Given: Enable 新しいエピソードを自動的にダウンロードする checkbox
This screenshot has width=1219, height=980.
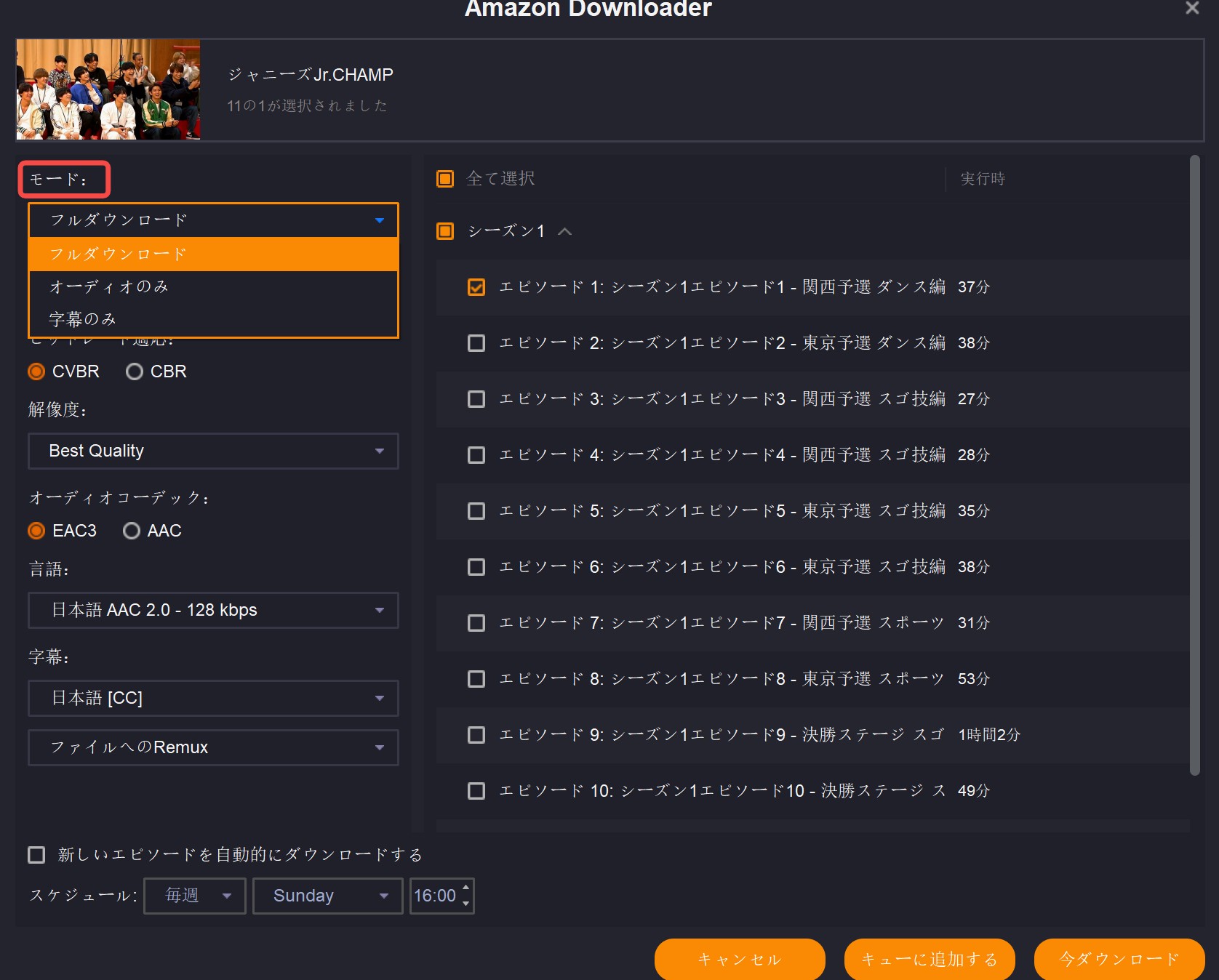Looking at the screenshot, I should coord(36,855).
